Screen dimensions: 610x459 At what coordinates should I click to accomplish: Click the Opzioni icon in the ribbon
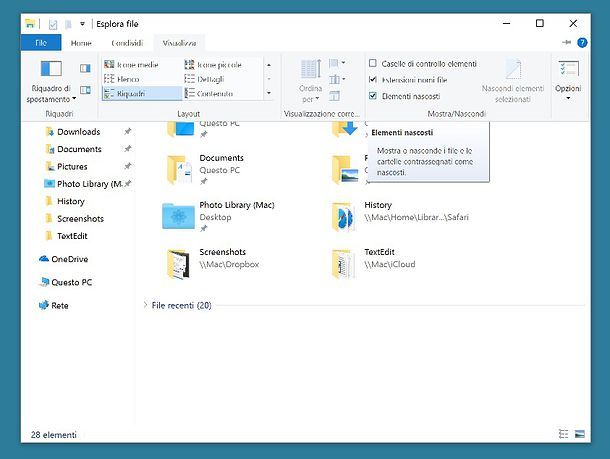click(568, 78)
